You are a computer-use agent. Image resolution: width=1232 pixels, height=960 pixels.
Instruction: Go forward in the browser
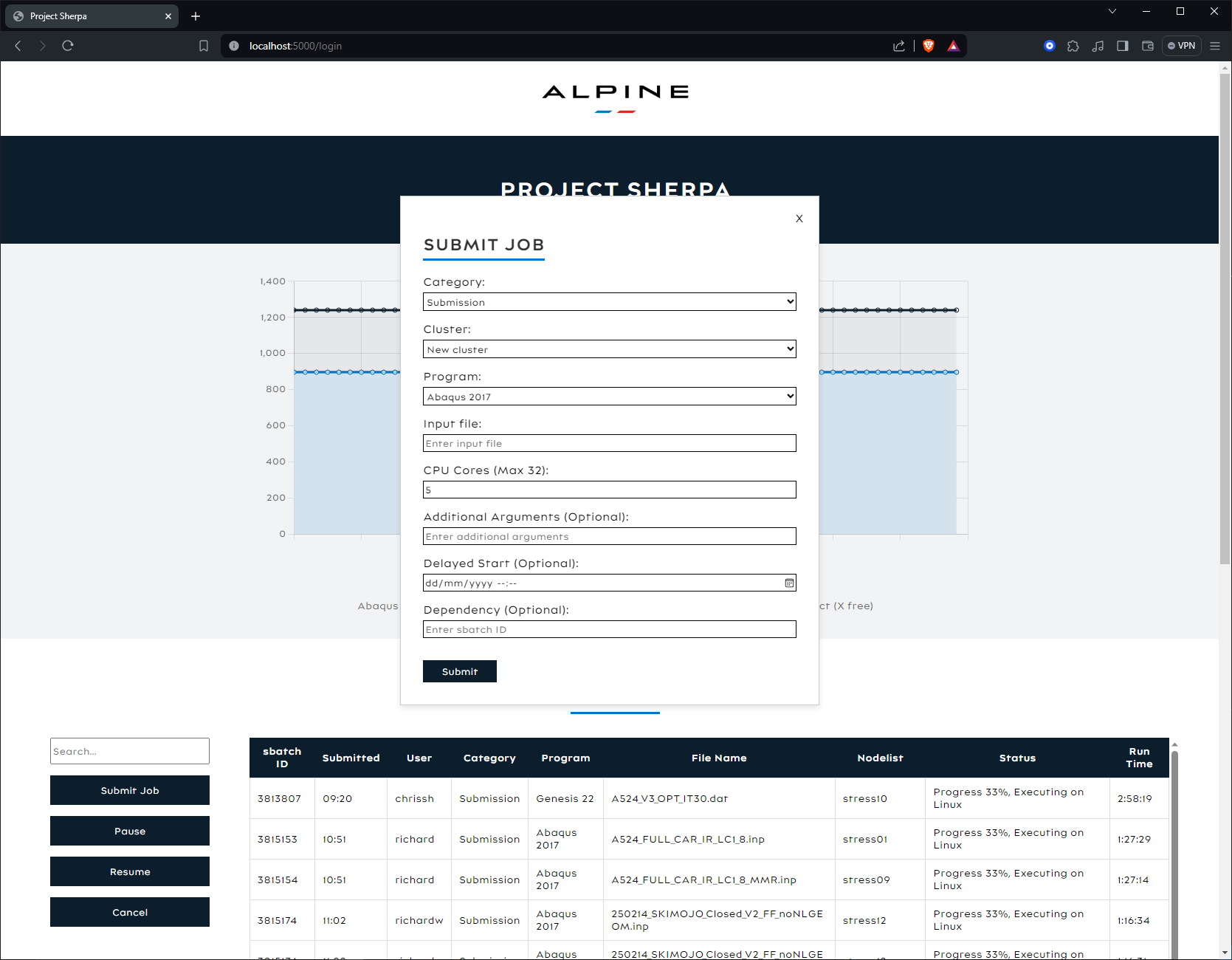point(43,46)
